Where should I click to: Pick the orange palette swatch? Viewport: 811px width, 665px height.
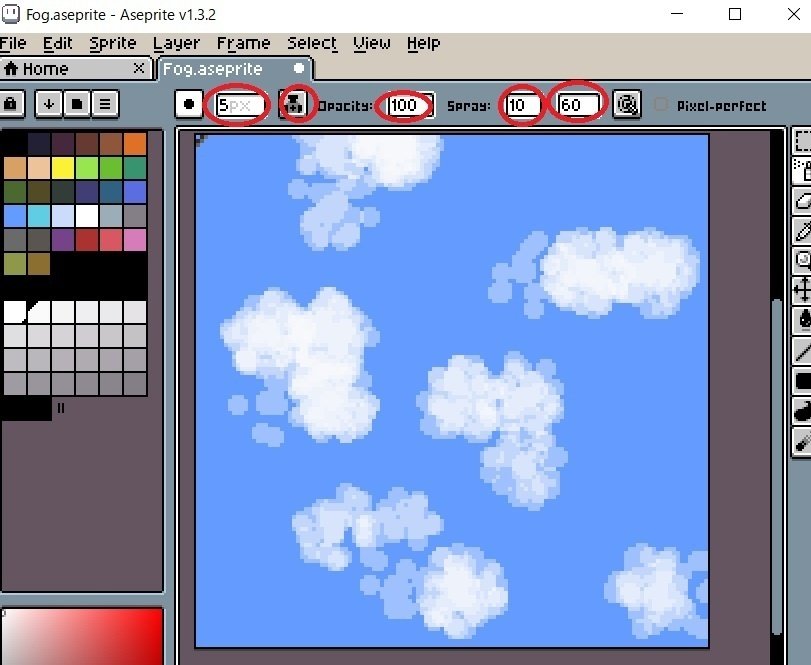[x=135, y=144]
